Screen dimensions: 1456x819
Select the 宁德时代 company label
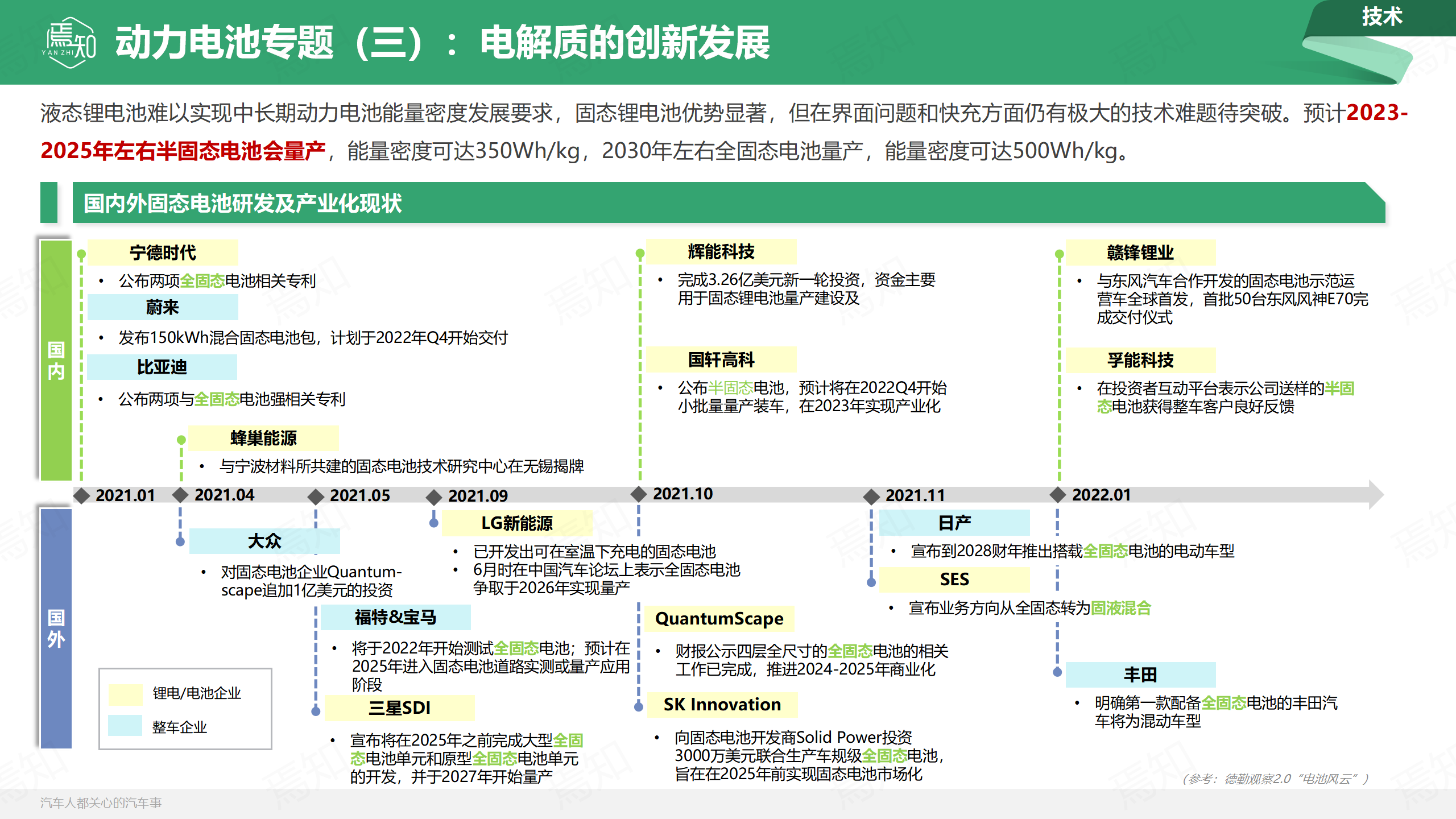tap(163, 253)
